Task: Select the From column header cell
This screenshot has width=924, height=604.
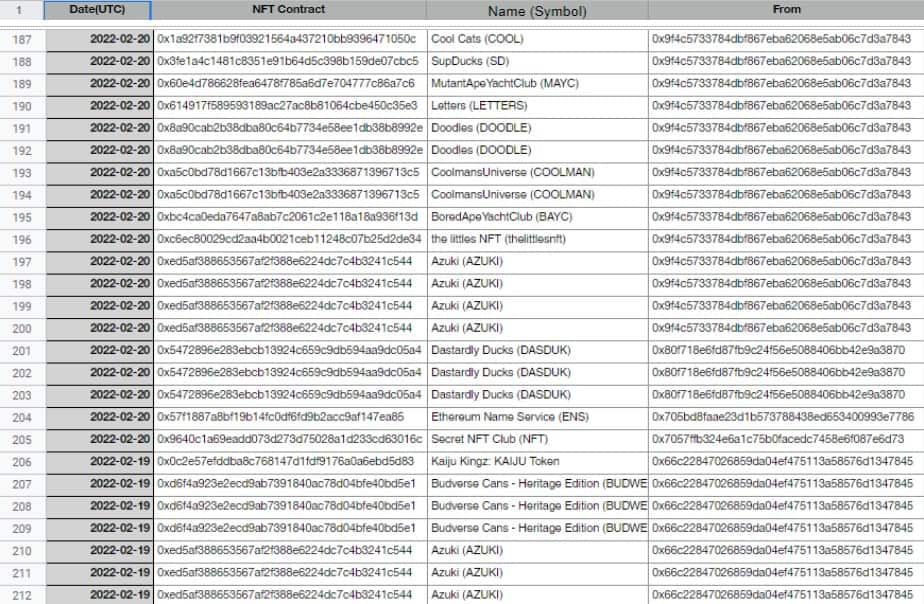Action: pos(787,10)
